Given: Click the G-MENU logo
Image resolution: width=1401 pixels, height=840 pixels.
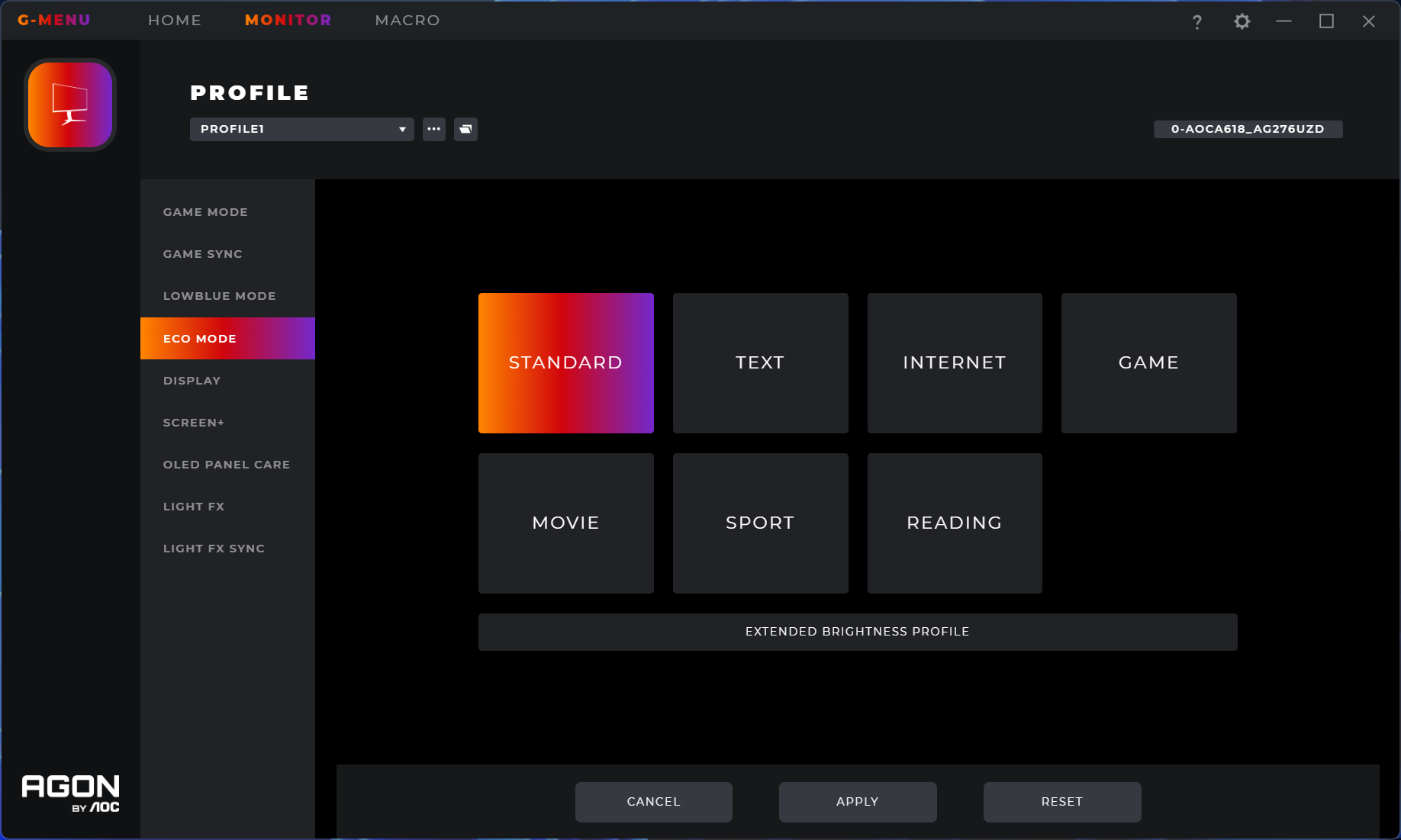Looking at the screenshot, I should 54,21.
